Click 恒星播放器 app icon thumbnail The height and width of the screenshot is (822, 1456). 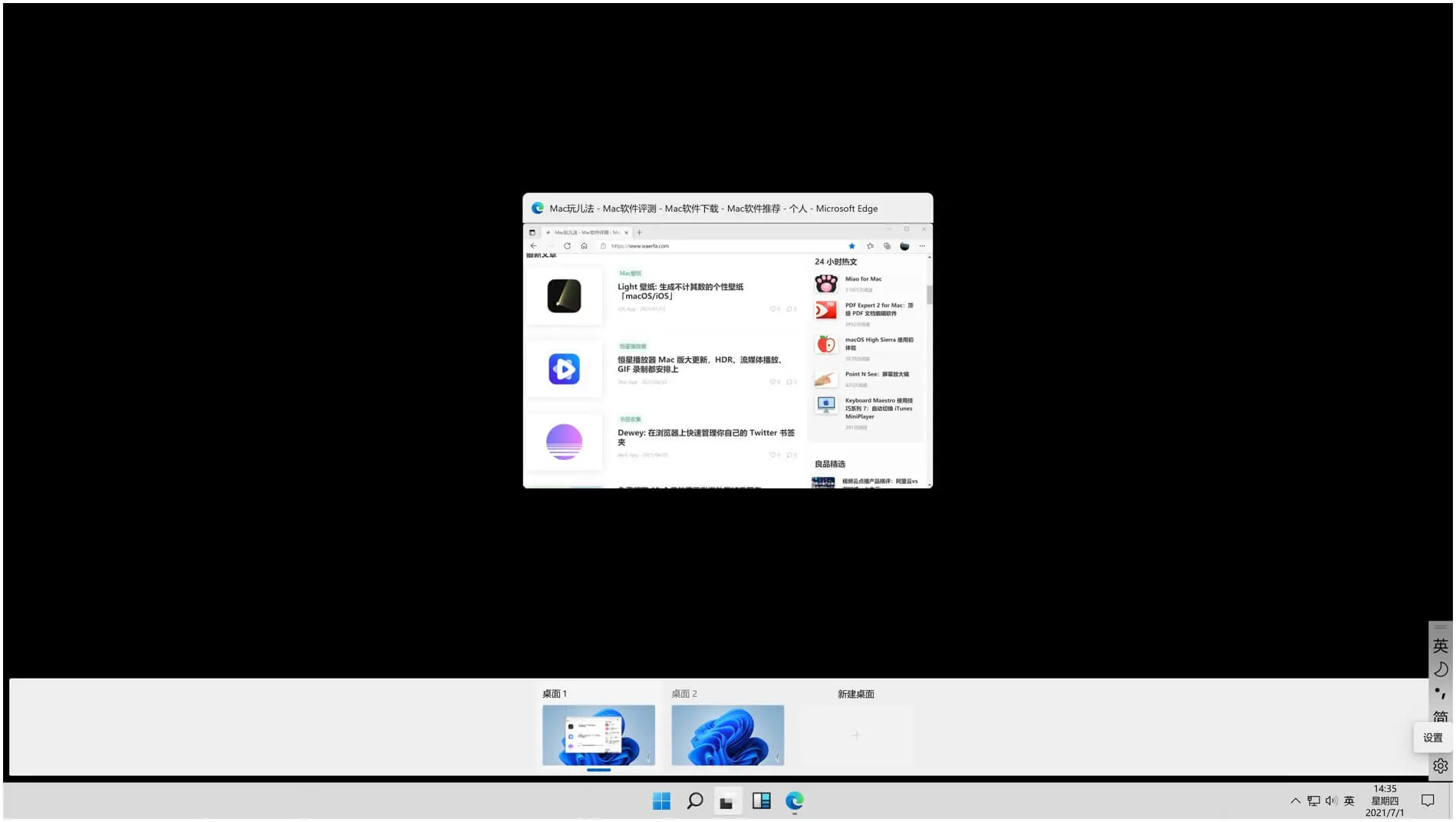click(x=564, y=369)
